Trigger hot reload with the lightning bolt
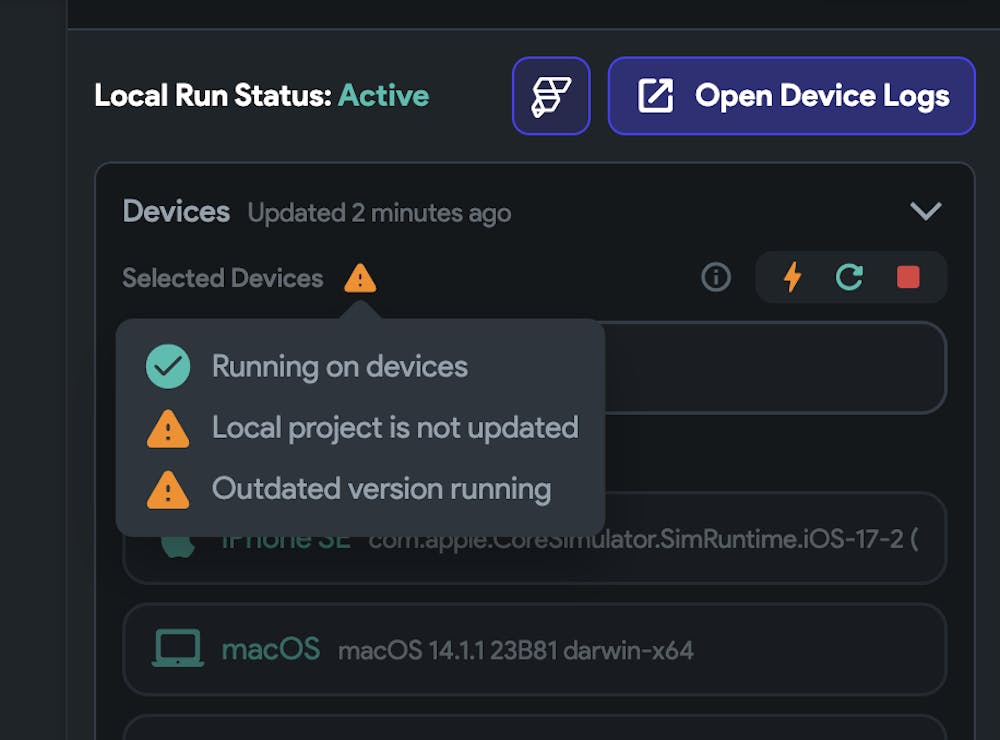 (x=792, y=277)
